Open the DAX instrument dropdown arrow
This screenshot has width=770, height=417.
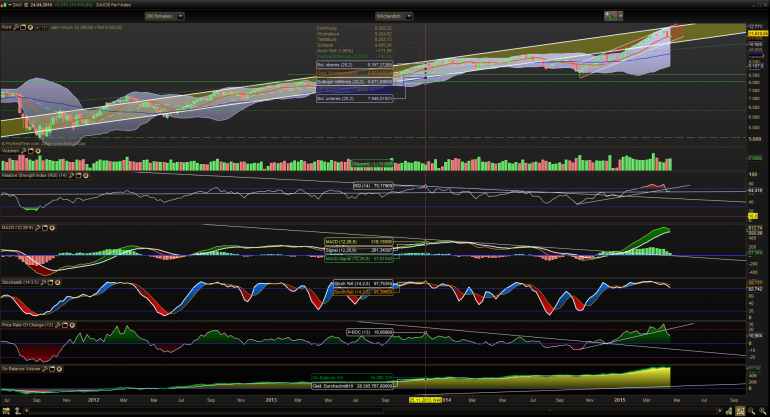(x=9, y=5)
